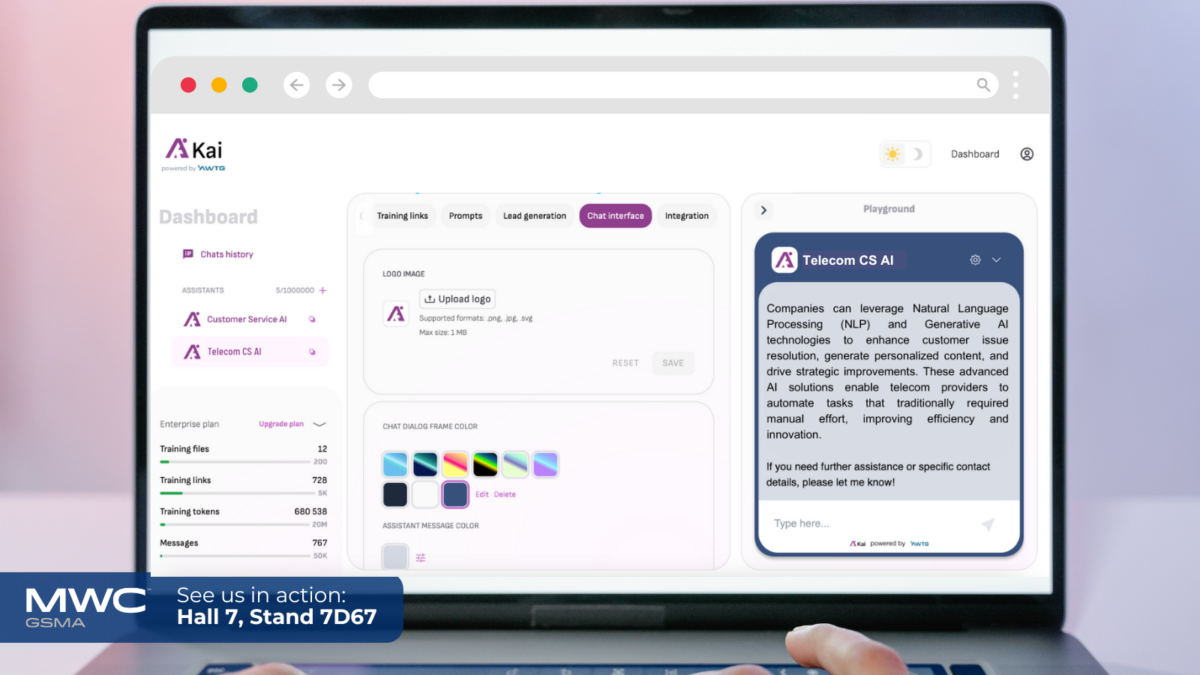1200x675 pixels.
Task: Click the Upload logo button
Action: pyautogui.click(x=457, y=299)
